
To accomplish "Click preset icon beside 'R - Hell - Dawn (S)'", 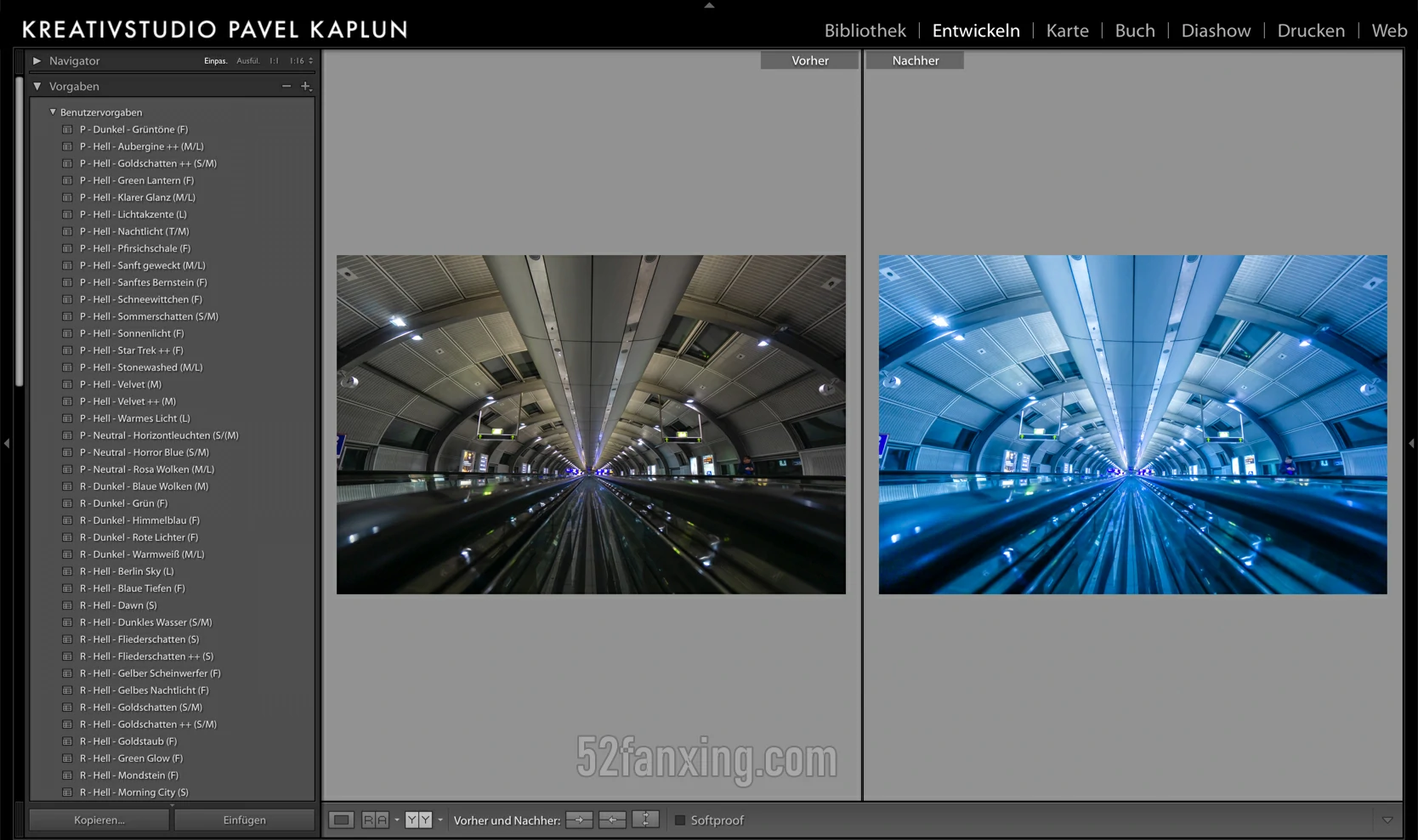I will click(67, 605).
